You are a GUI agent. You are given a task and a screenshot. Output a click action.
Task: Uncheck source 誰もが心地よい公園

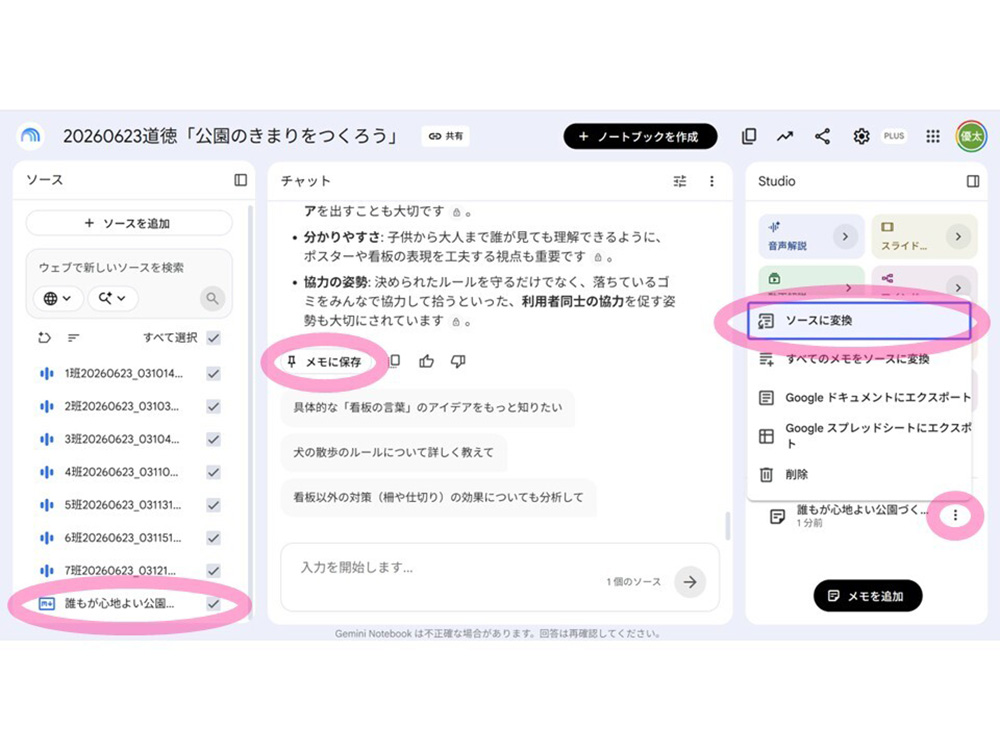214,603
